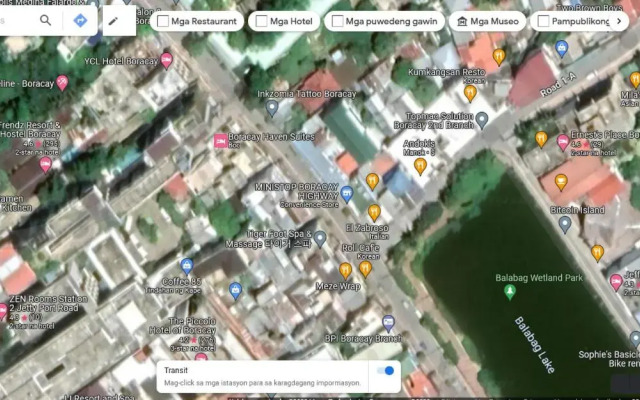Select the orange cafe pin near Bitcoin Island
Screen dimensions: 640x400
coord(561,182)
